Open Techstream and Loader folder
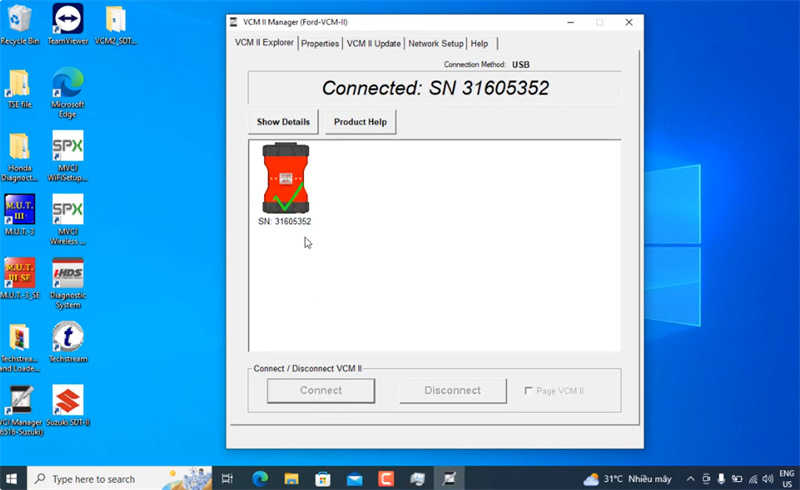This screenshot has height=490, width=800. coord(19,348)
